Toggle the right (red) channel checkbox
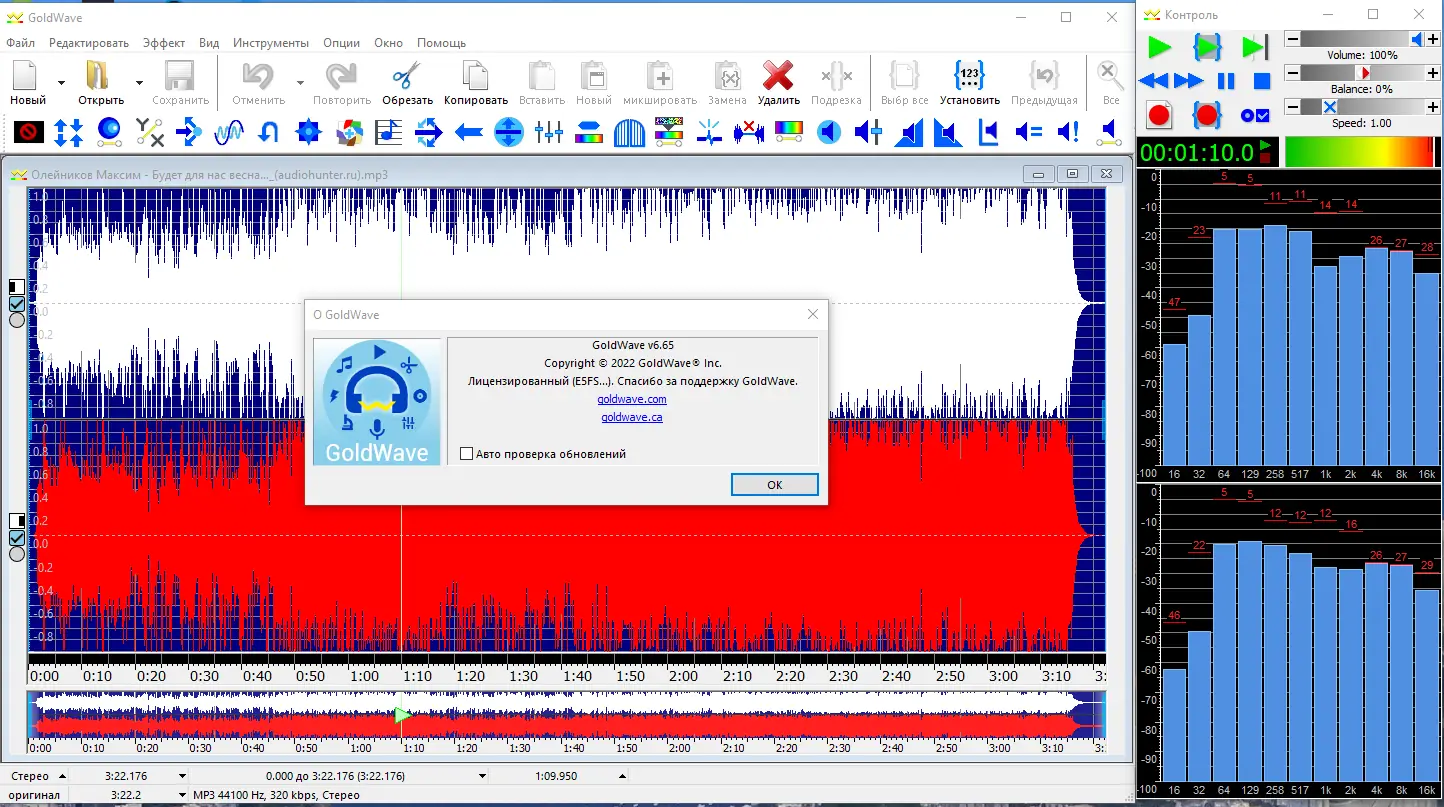1444x807 pixels. tap(17, 538)
